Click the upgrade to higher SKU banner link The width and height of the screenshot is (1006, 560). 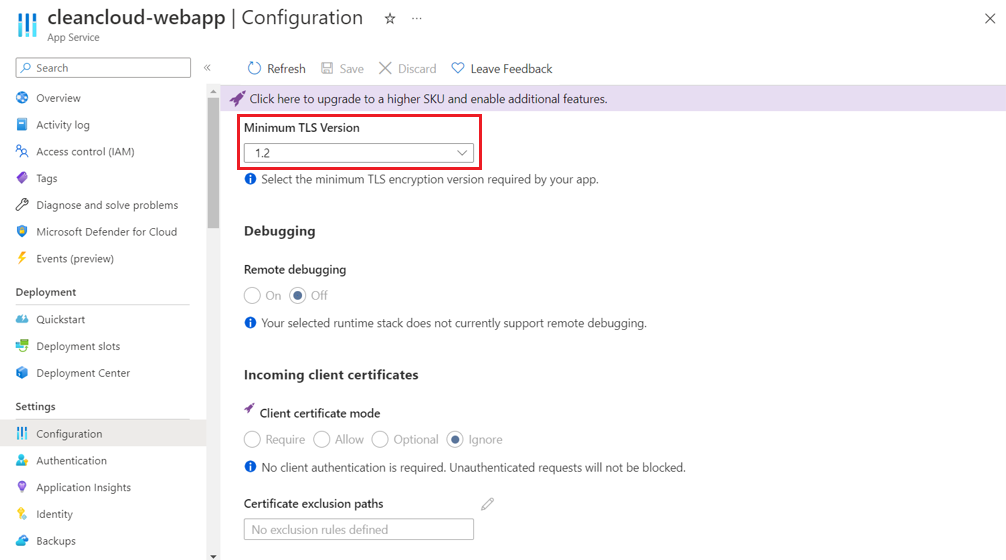click(428, 99)
